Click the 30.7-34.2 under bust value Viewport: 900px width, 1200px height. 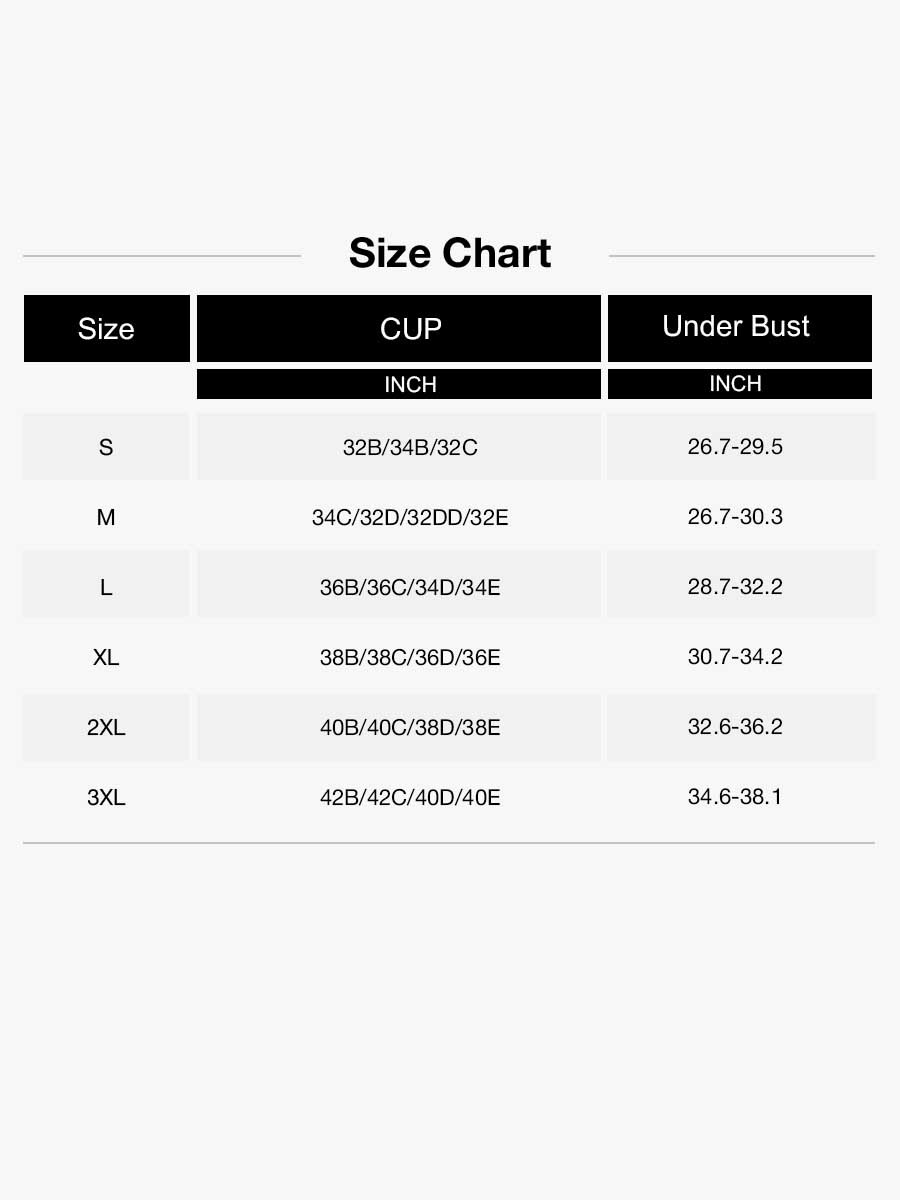click(x=735, y=656)
